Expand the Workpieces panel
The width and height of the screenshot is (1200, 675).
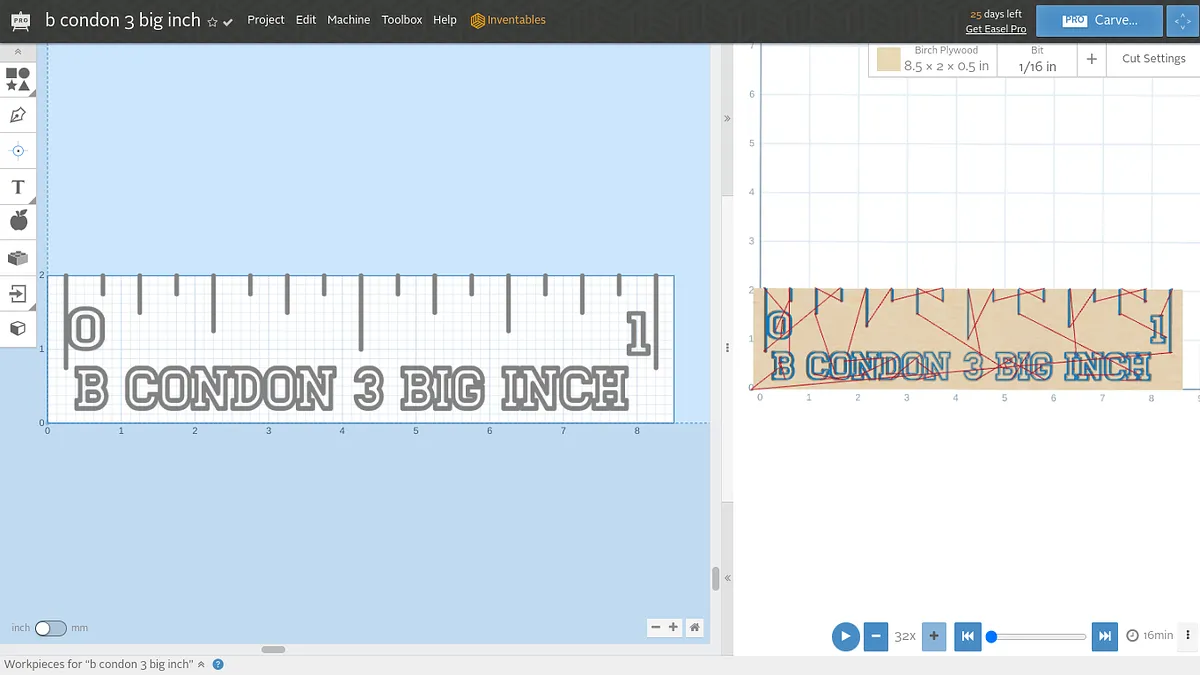201,664
